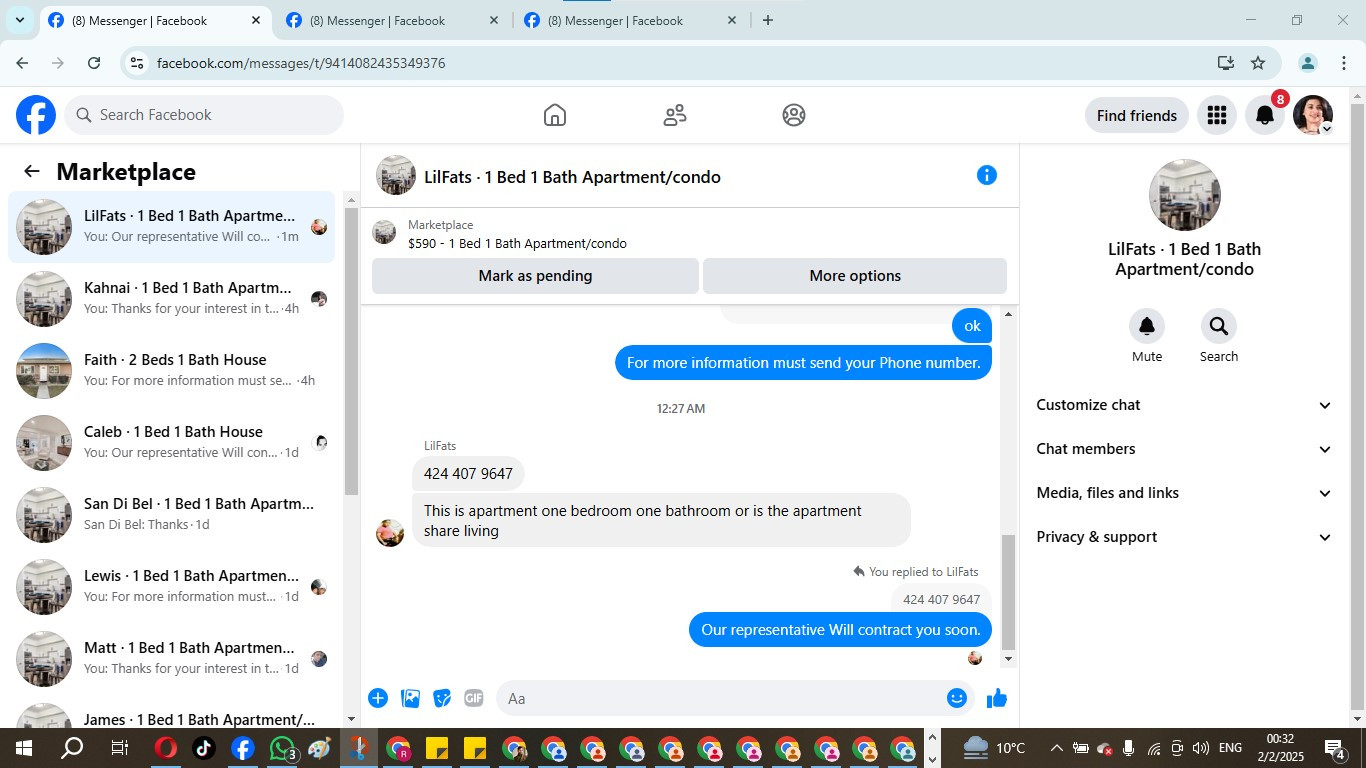The height and width of the screenshot is (768, 1366).
Task: Click the listing thumbnail in right panel
Action: point(1184,195)
